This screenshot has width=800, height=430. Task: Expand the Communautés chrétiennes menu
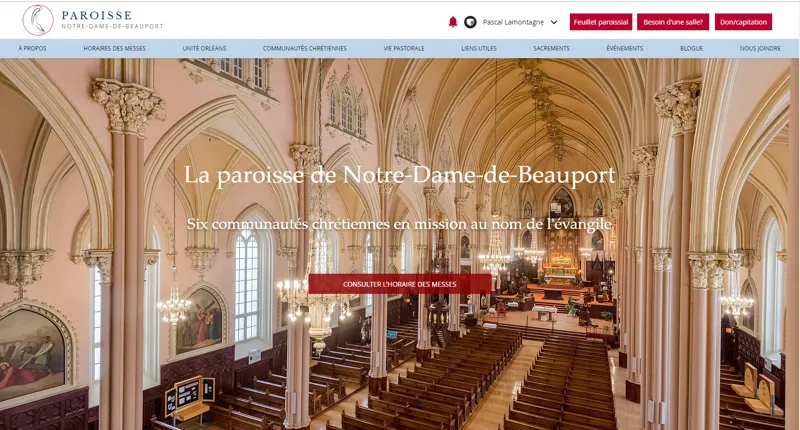pyautogui.click(x=305, y=48)
